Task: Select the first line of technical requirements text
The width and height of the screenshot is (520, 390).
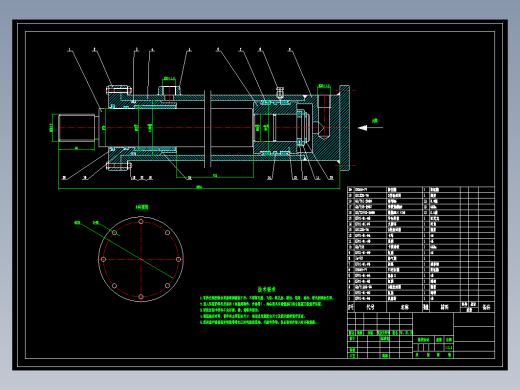Action: coord(267,298)
